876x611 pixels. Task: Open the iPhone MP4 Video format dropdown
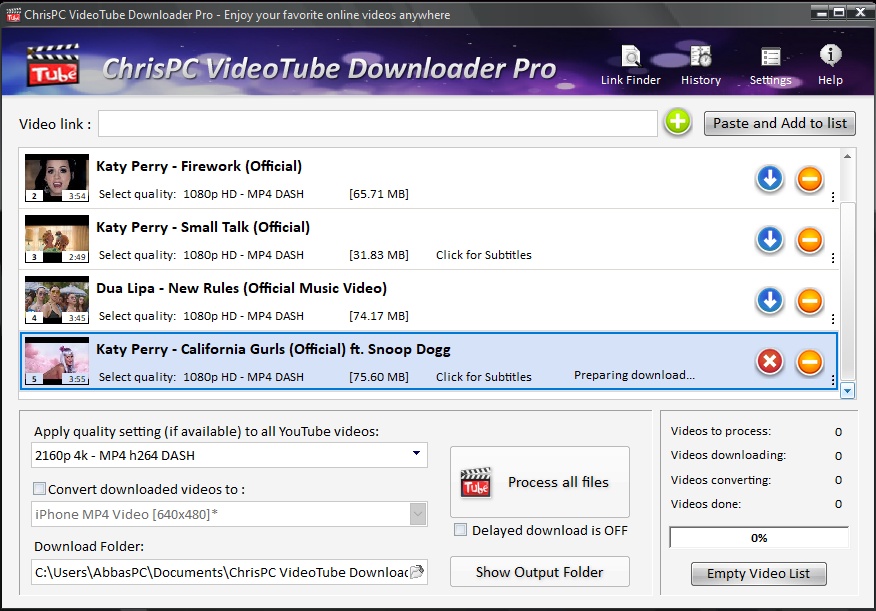[x=418, y=514]
